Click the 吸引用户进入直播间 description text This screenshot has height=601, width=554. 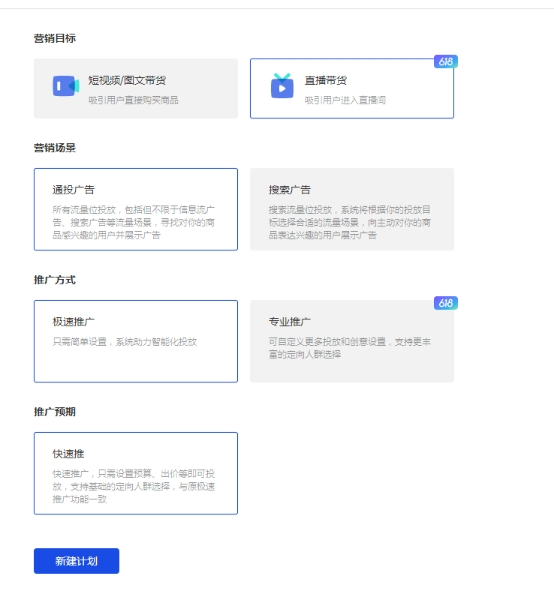pyautogui.click(x=345, y=100)
